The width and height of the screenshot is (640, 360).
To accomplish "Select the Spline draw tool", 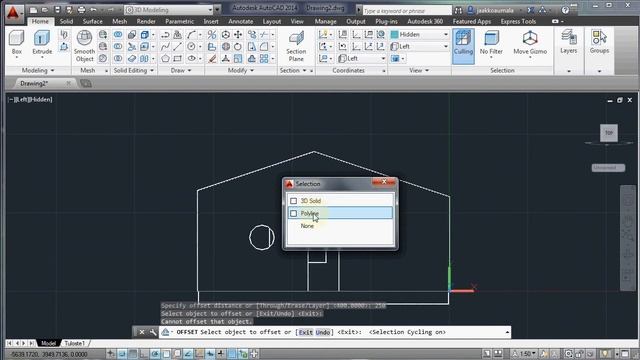I will 165,47.
